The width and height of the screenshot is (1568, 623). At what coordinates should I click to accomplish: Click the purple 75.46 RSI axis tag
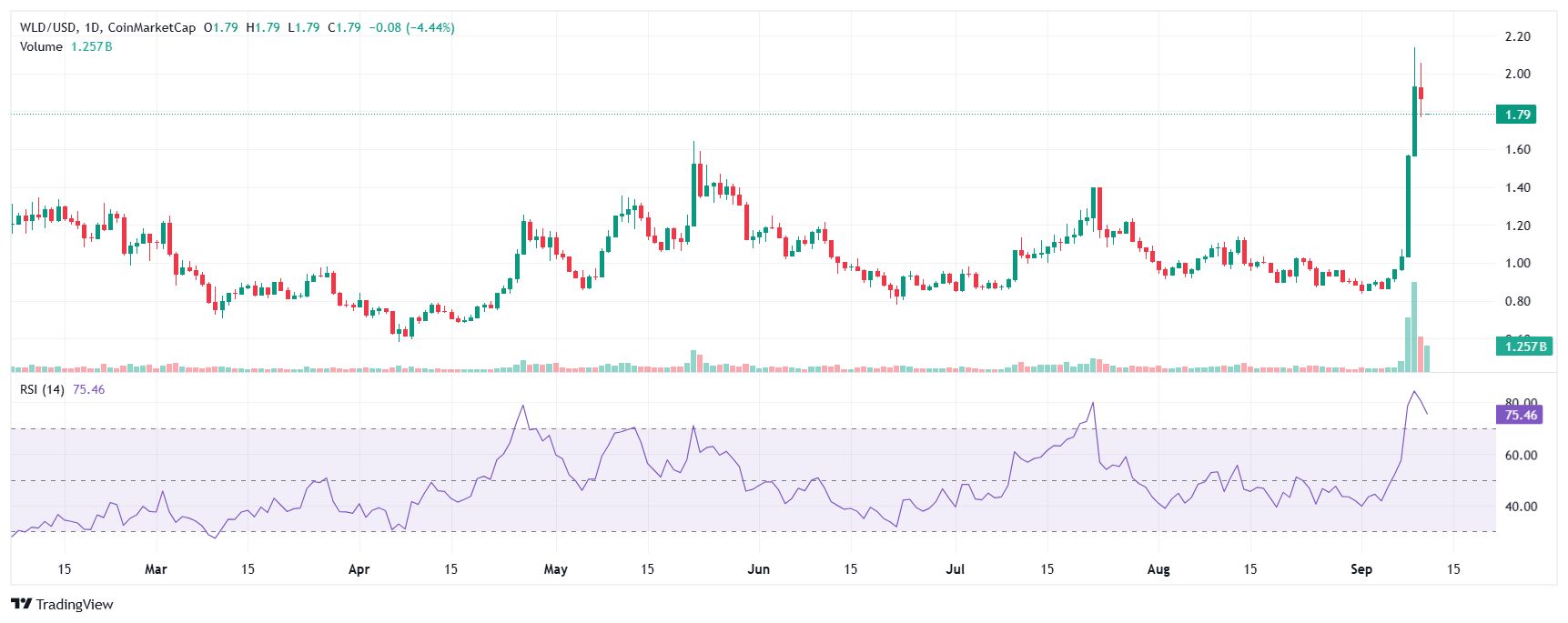[1520, 416]
